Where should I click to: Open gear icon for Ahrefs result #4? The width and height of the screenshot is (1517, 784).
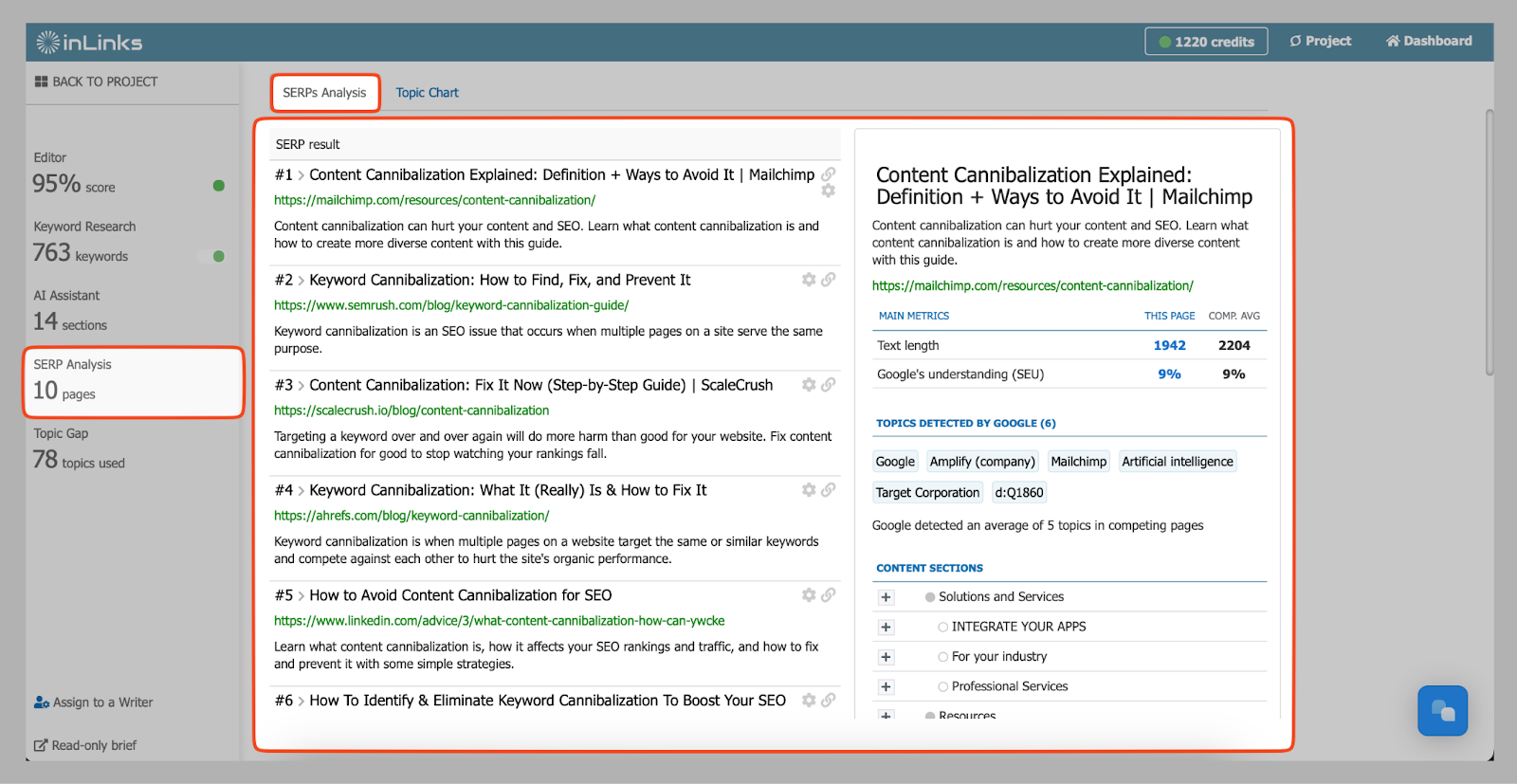coord(809,490)
